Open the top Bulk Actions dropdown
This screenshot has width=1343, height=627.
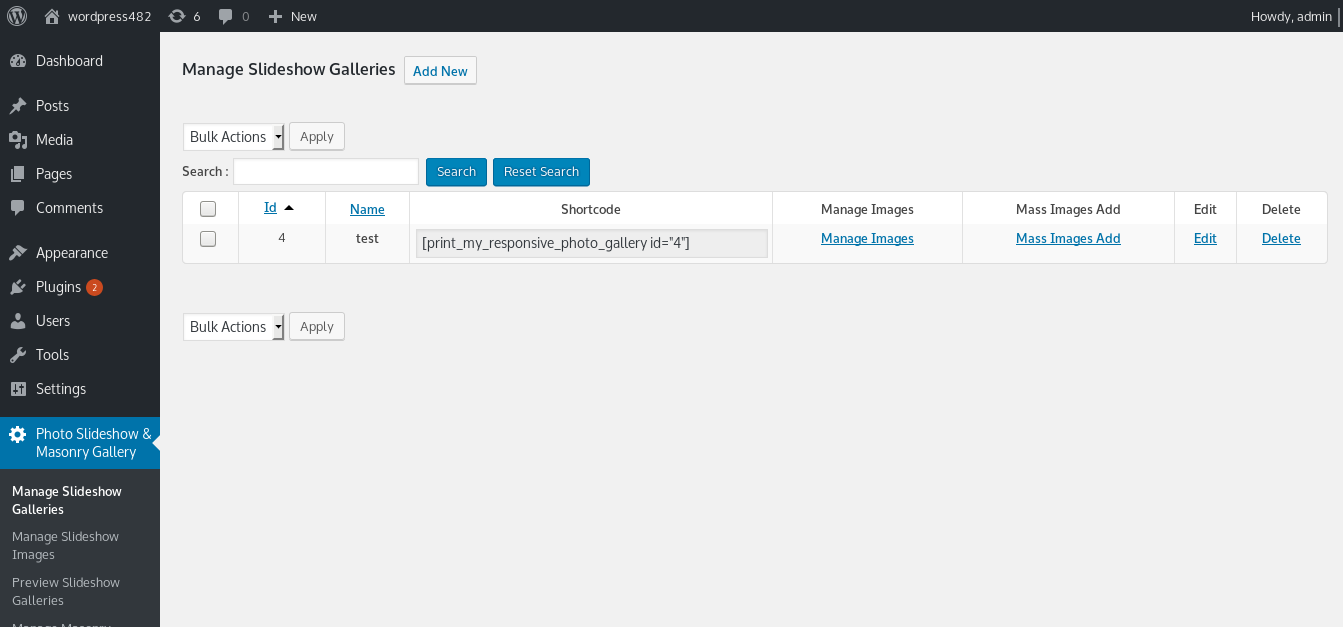(234, 137)
